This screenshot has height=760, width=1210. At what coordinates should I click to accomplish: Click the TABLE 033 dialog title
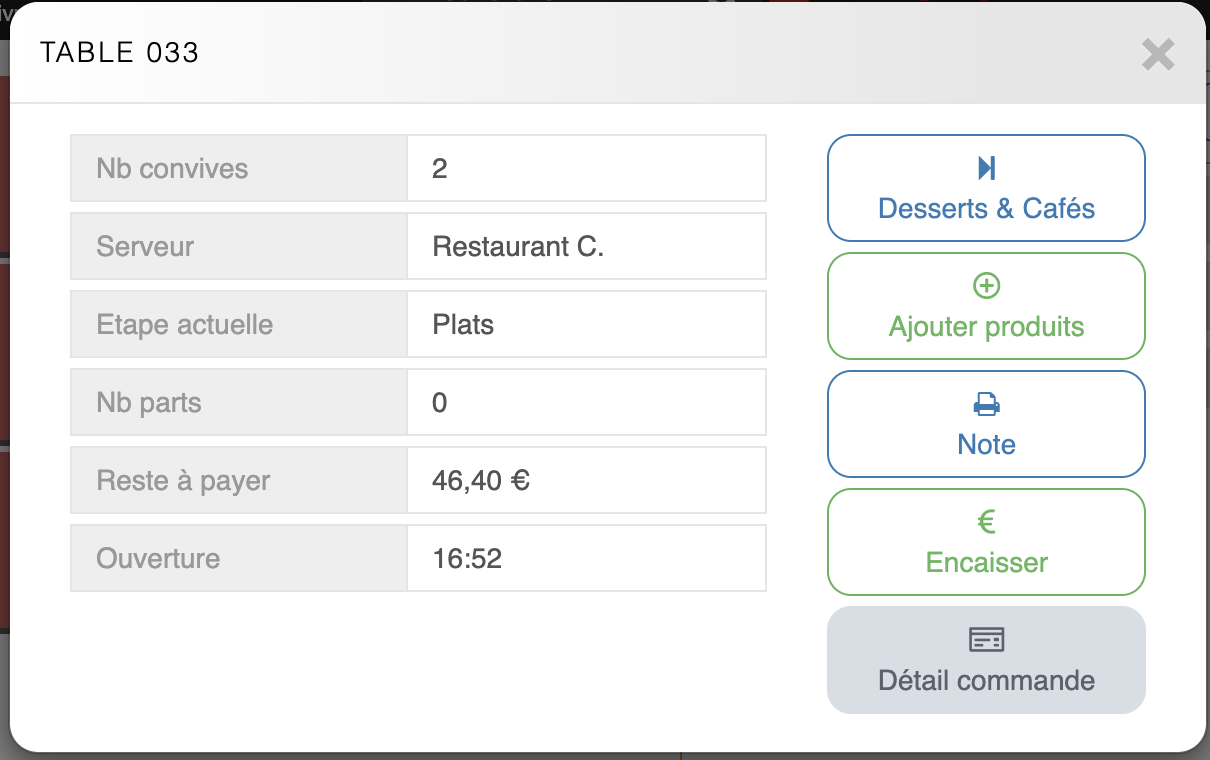tap(120, 53)
